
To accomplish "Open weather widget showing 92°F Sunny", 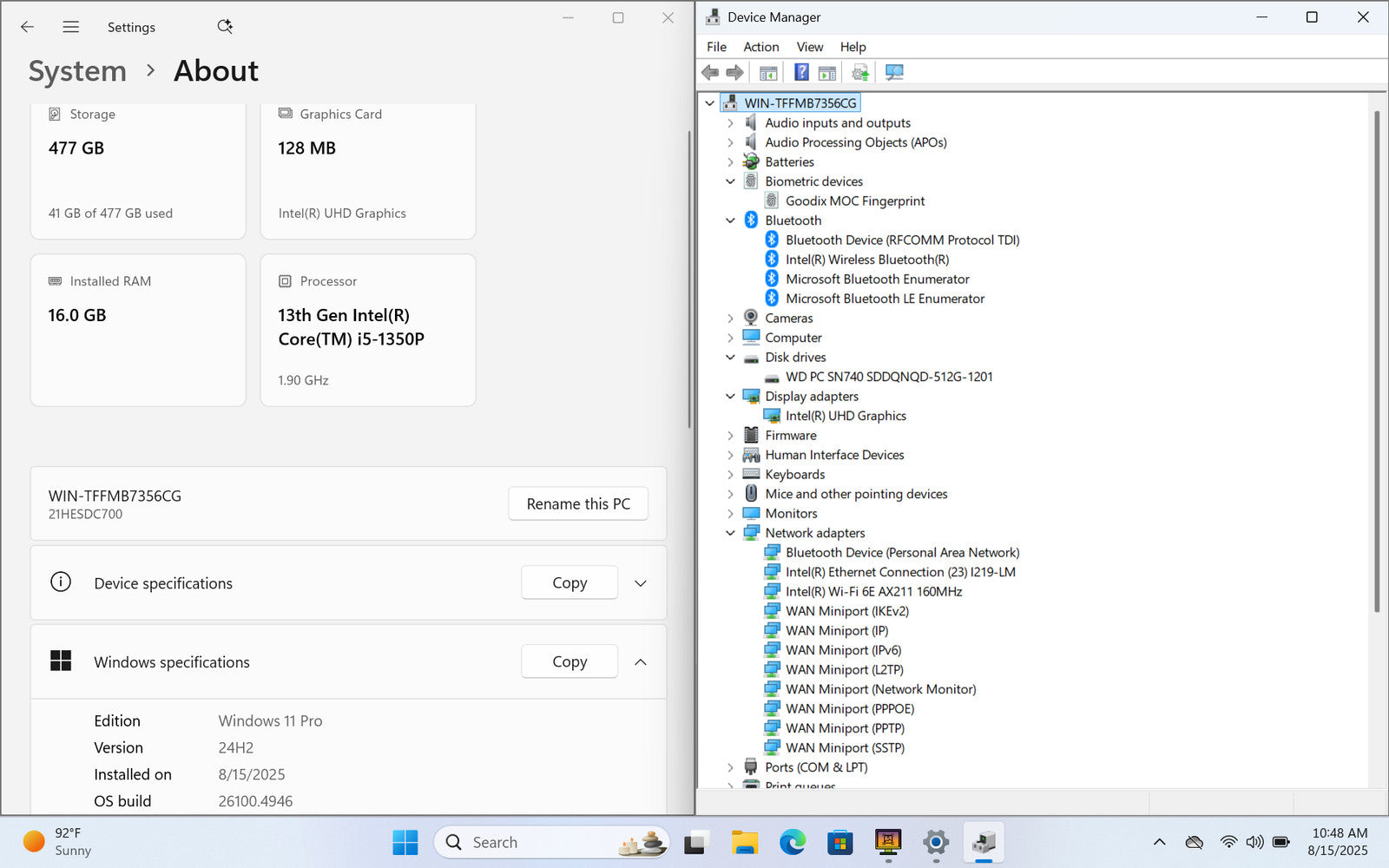I will click(x=57, y=842).
